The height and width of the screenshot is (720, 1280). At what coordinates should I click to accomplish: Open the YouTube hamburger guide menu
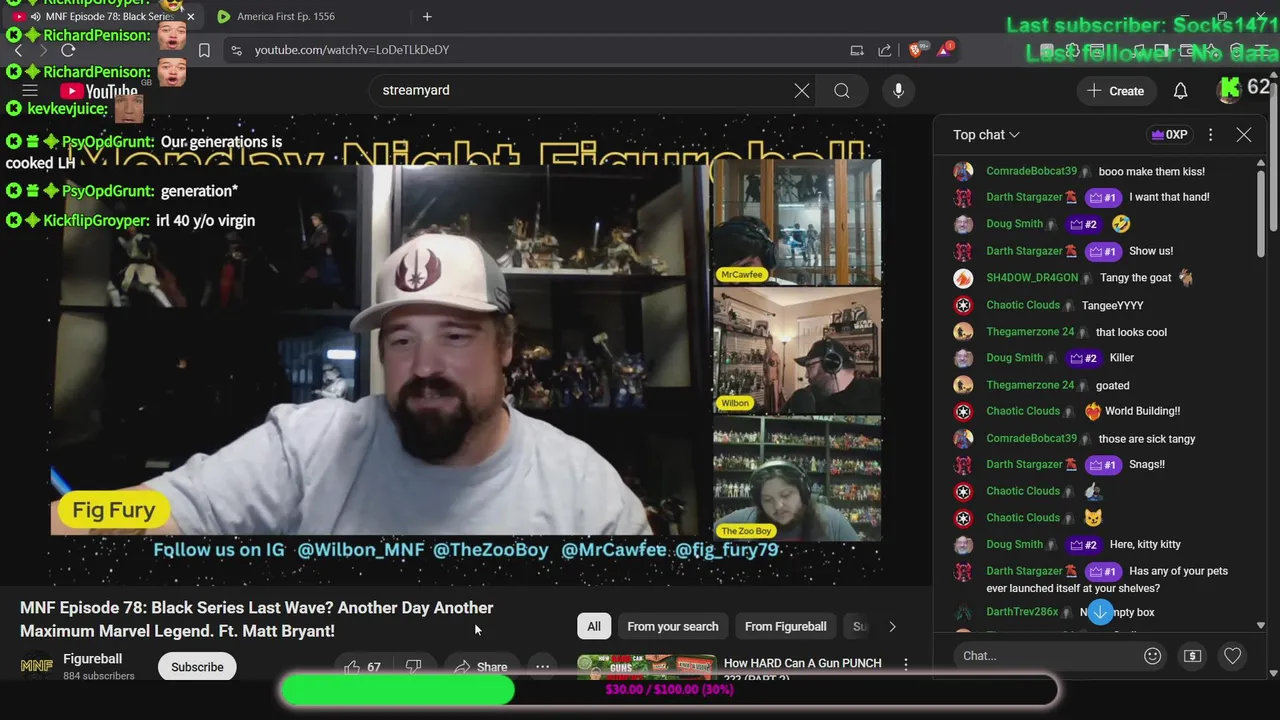pyautogui.click(x=30, y=91)
